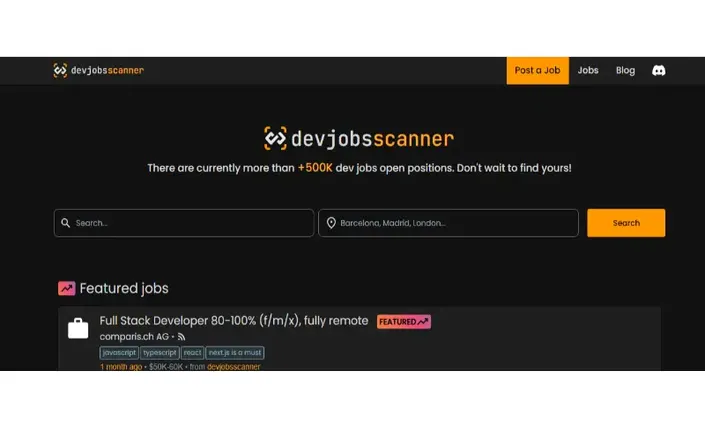
Task: Open the devjobsscanner logo in the navbar
Action: tap(98, 71)
